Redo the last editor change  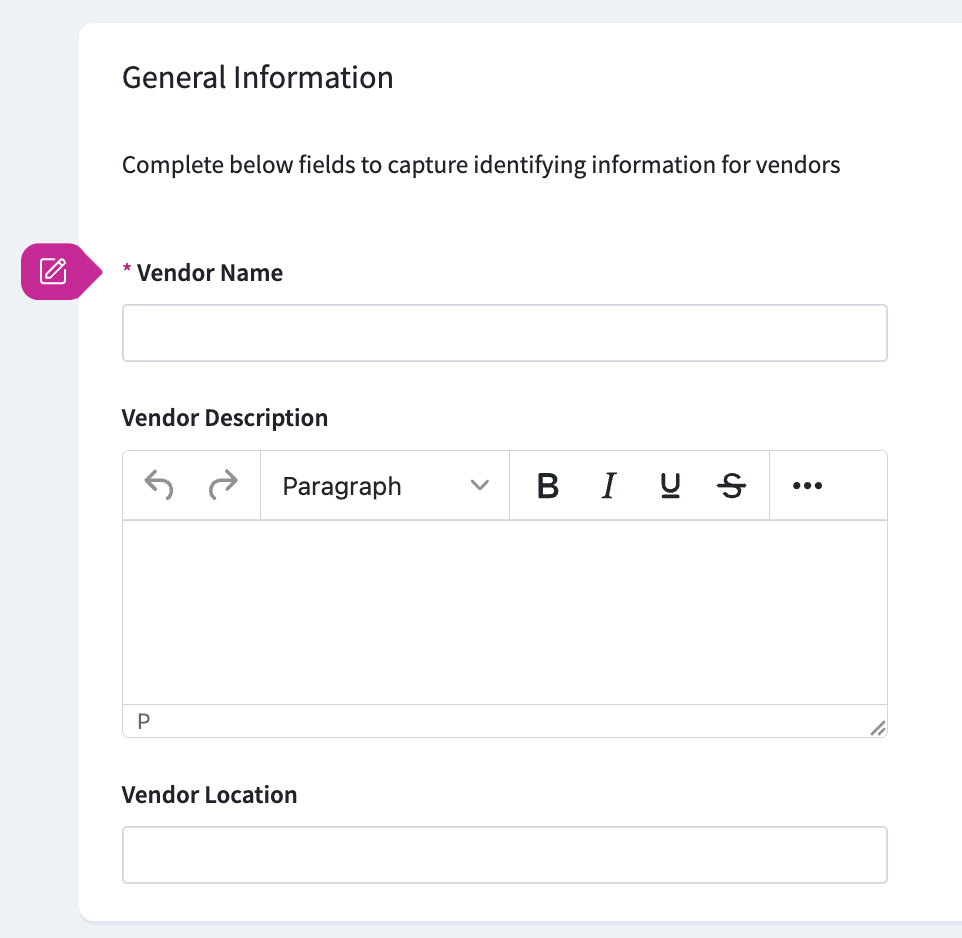pyautogui.click(x=222, y=486)
